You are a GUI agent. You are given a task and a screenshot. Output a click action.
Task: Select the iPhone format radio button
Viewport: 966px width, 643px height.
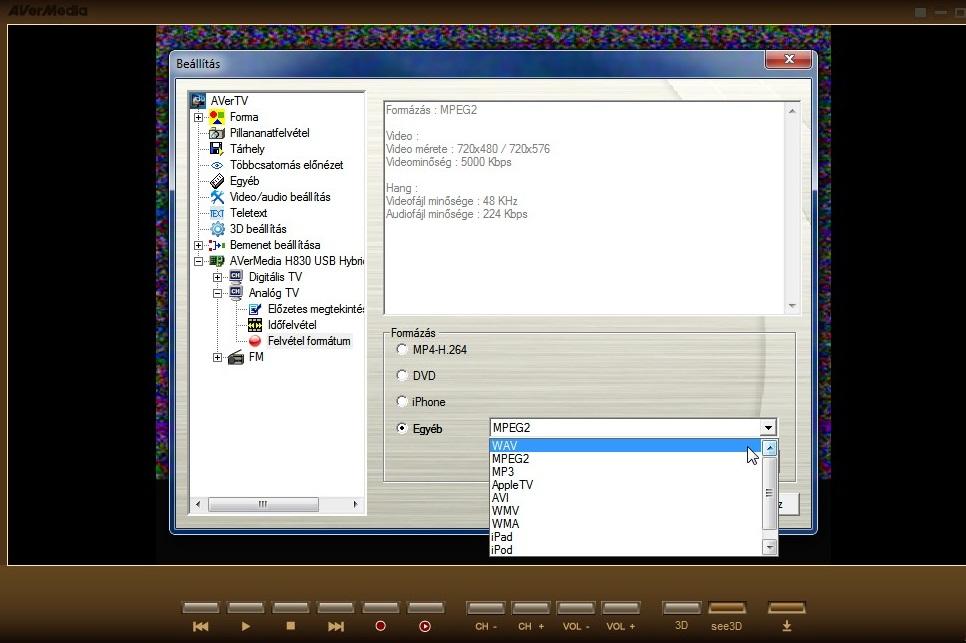(402, 402)
